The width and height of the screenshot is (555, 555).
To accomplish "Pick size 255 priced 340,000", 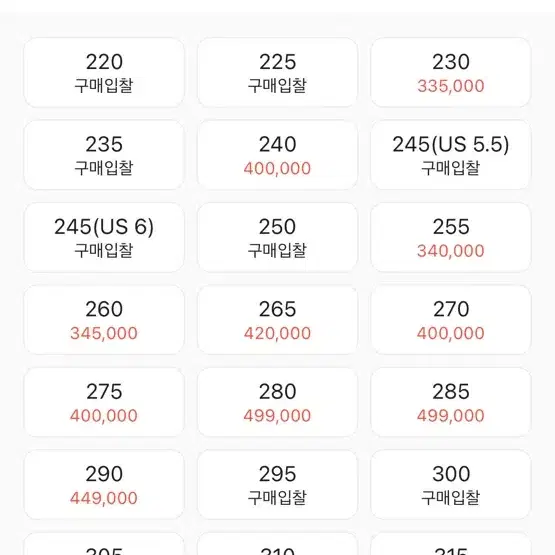I will coord(451,238).
